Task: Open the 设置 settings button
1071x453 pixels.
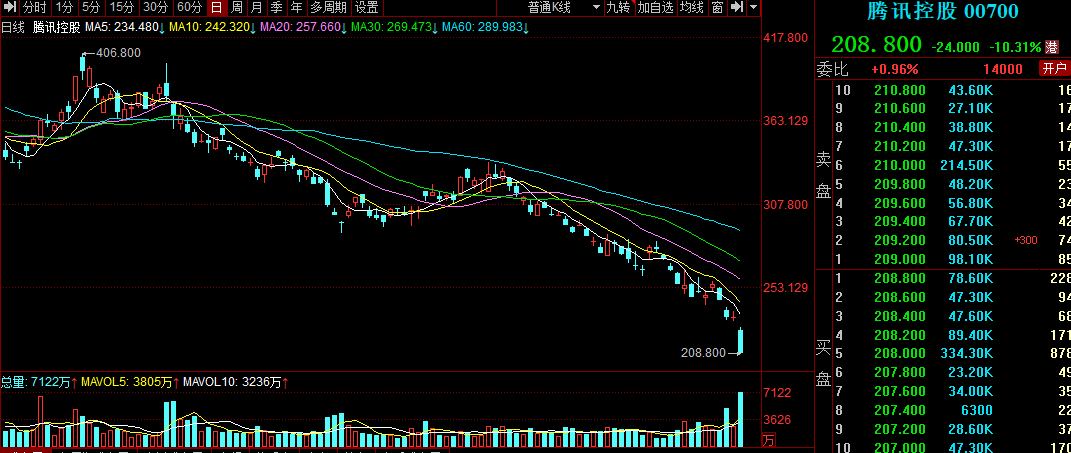Action: tap(367, 8)
